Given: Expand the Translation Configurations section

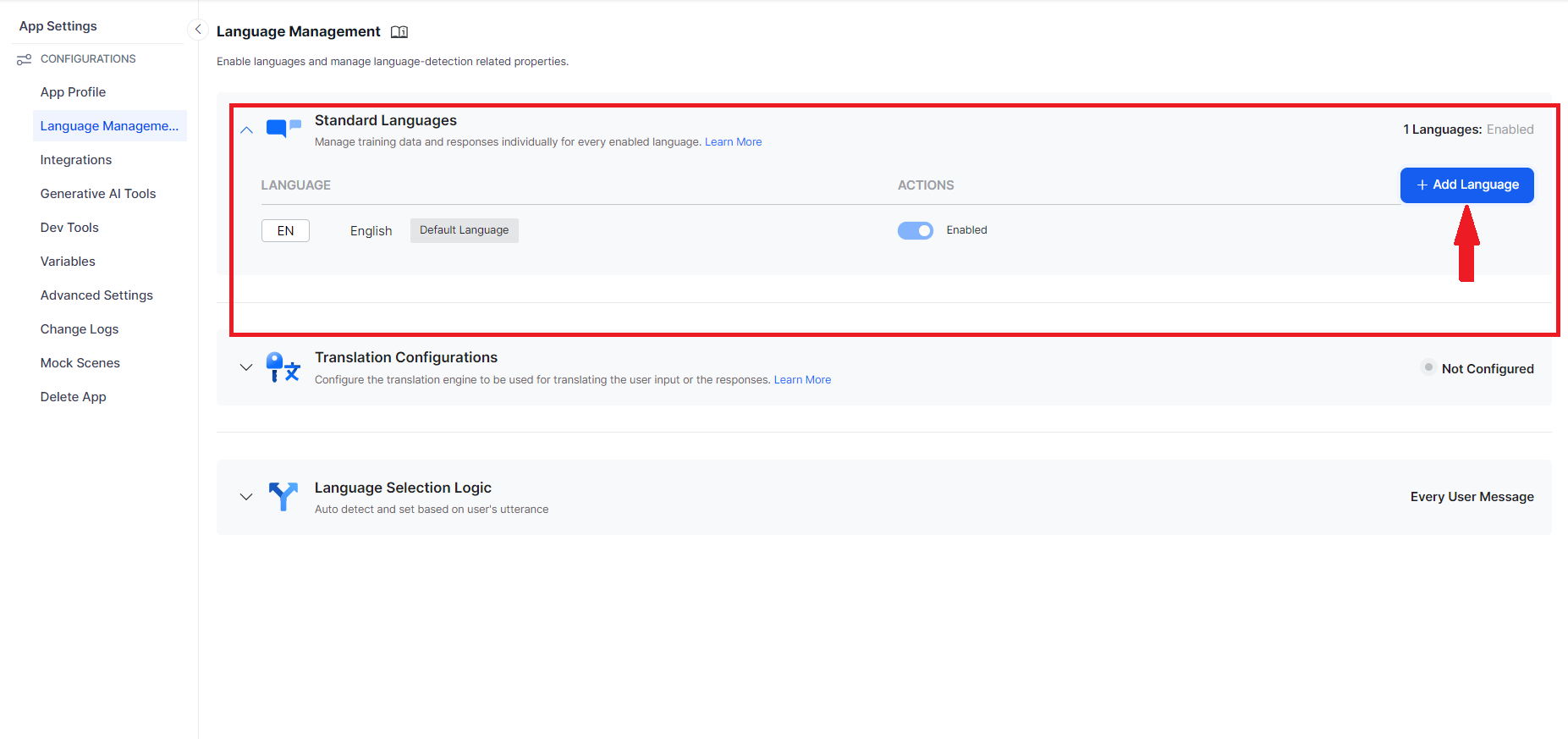Looking at the screenshot, I should (246, 367).
